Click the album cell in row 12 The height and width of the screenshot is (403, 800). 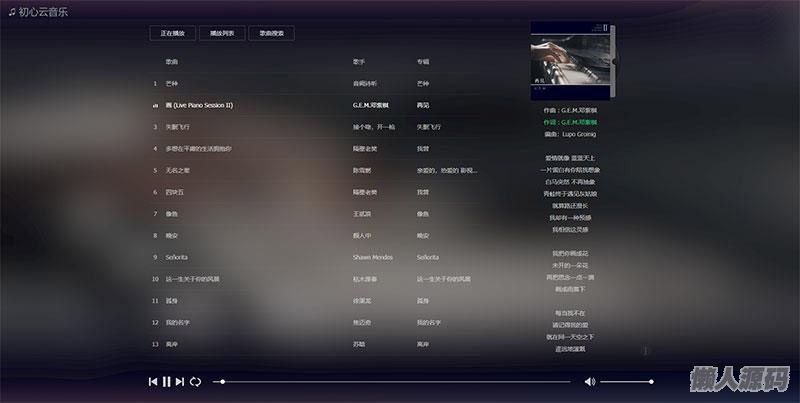[x=429, y=323]
